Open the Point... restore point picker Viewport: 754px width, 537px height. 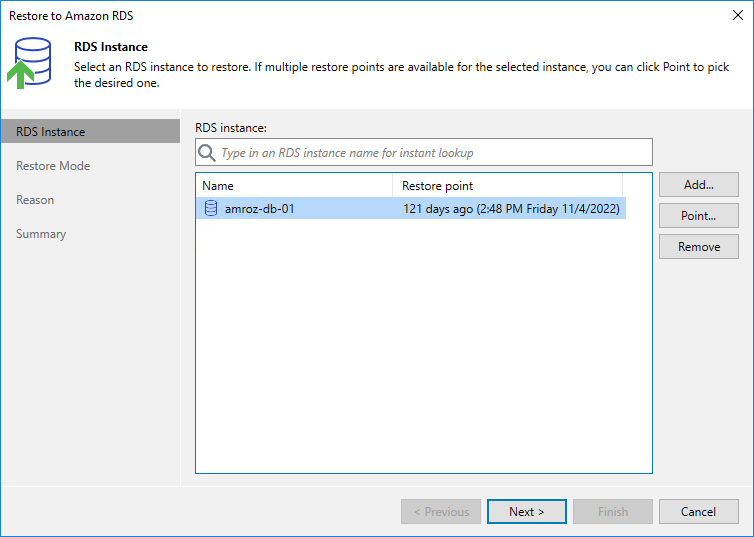pos(698,216)
